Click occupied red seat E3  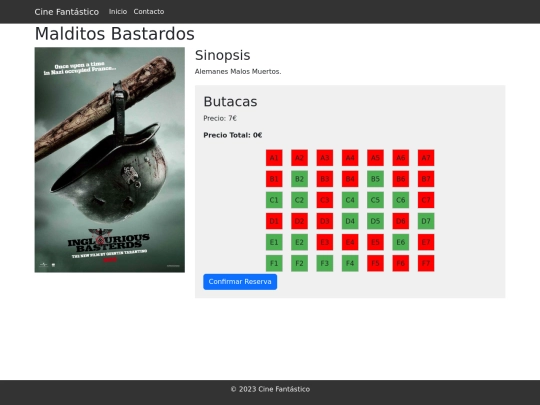[325, 242]
